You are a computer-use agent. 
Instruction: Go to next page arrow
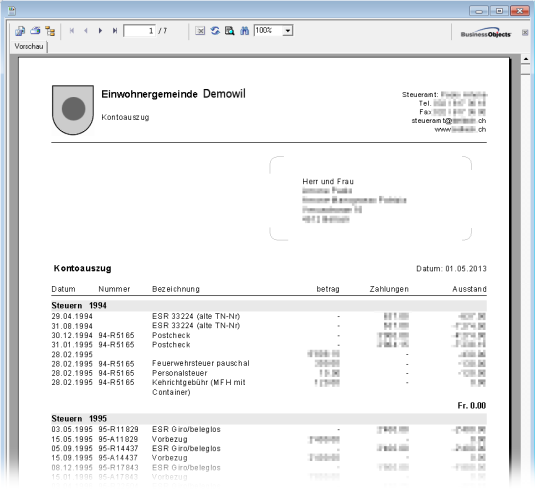[x=100, y=31]
